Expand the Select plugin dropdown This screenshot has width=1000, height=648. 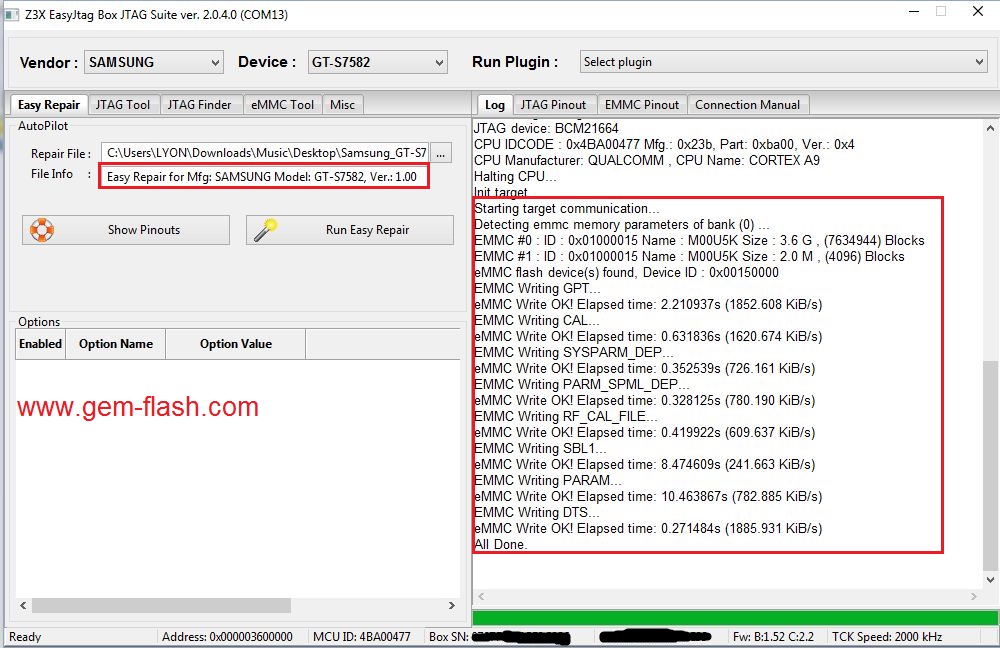tap(783, 62)
